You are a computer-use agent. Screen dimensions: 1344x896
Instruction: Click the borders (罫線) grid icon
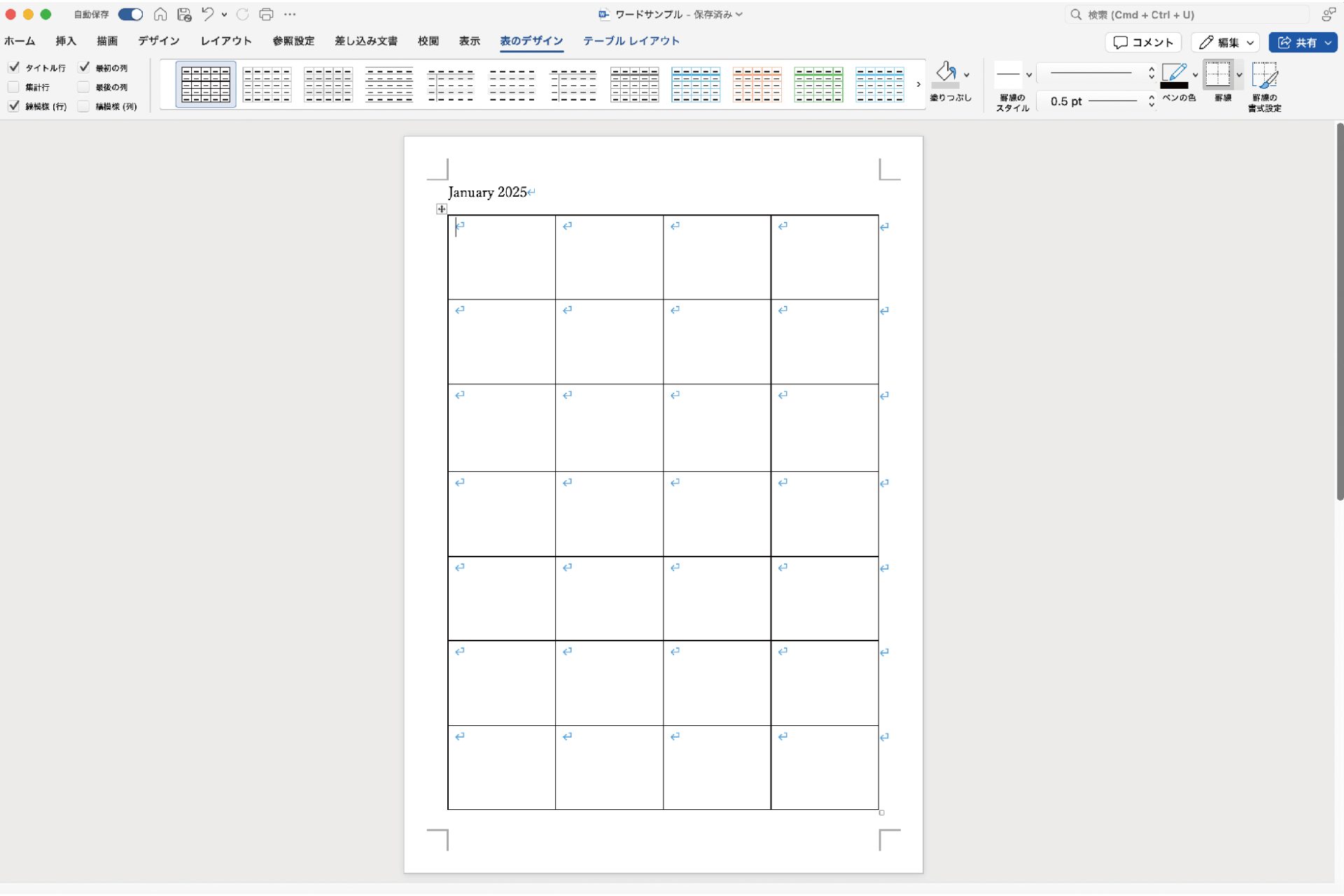coord(1218,73)
